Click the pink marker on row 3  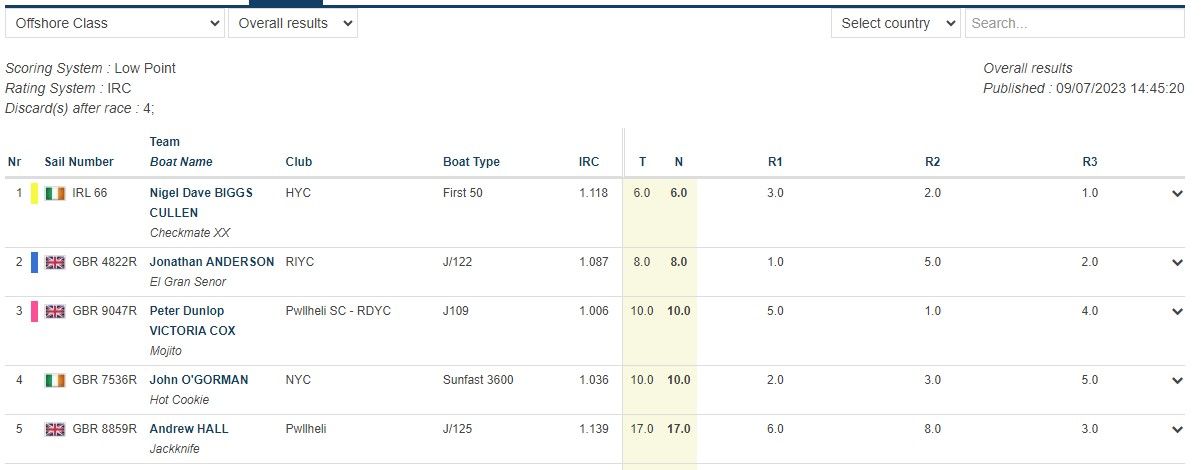click(35, 311)
